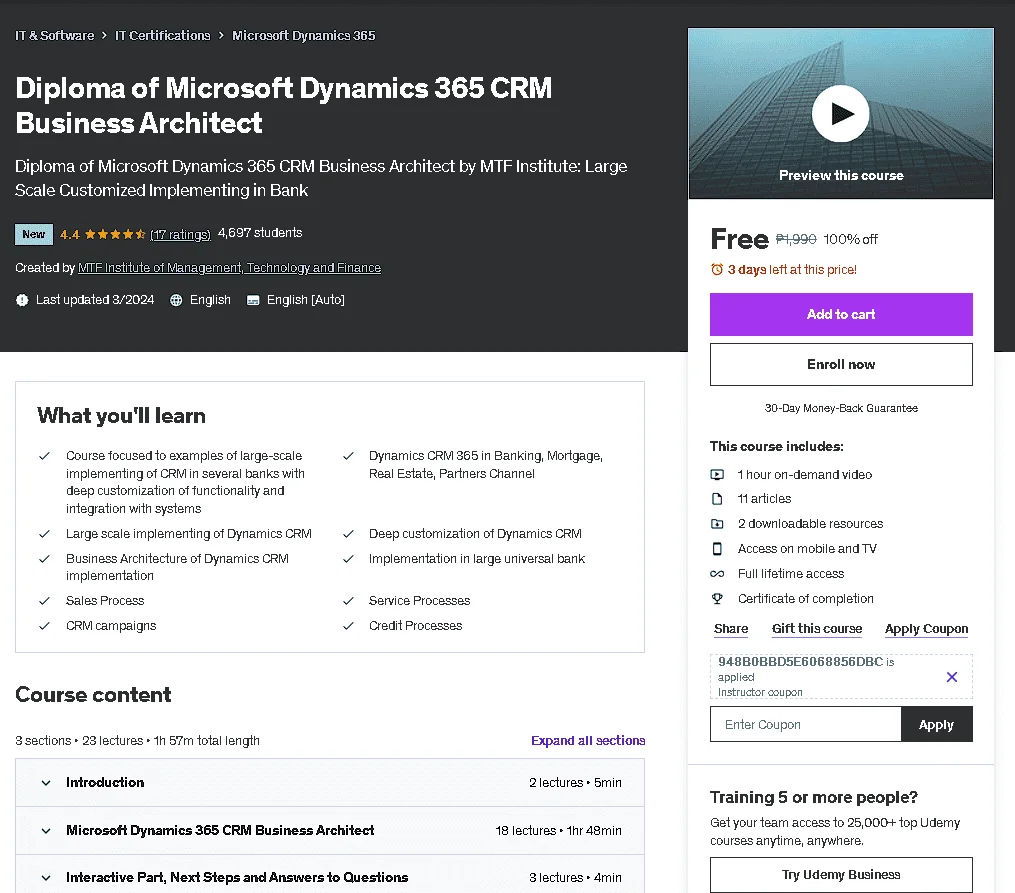
Task: Click the '18 lectures • 1hr 48min' text
Action: click(x=559, y=830)
